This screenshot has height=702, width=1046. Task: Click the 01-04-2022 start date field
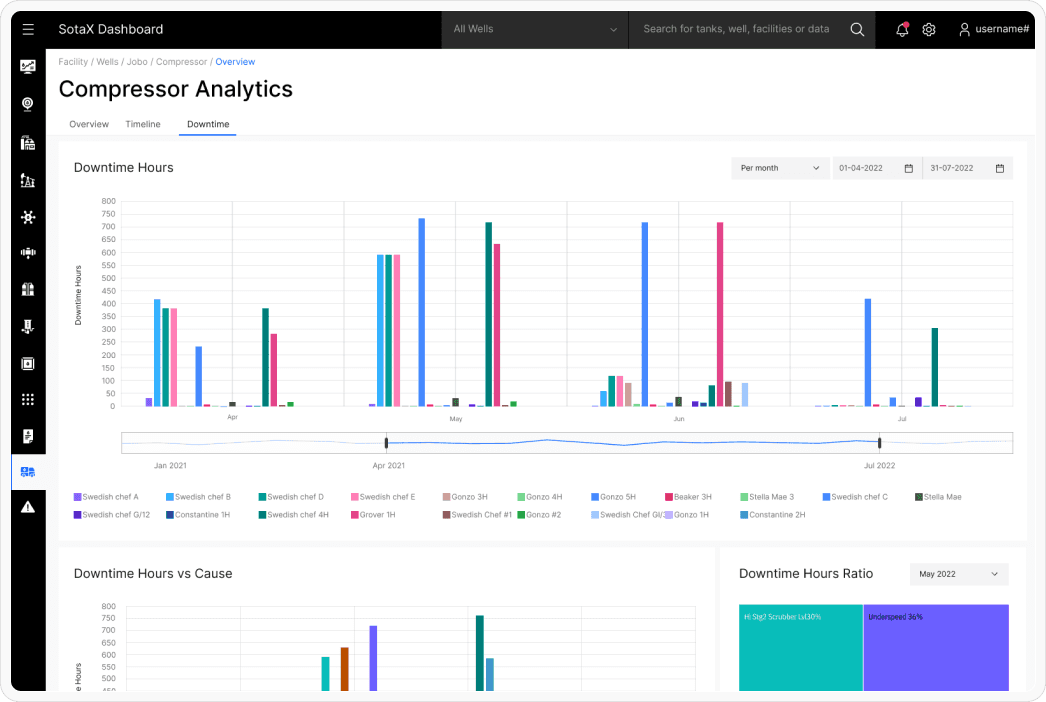coord(877,168)
